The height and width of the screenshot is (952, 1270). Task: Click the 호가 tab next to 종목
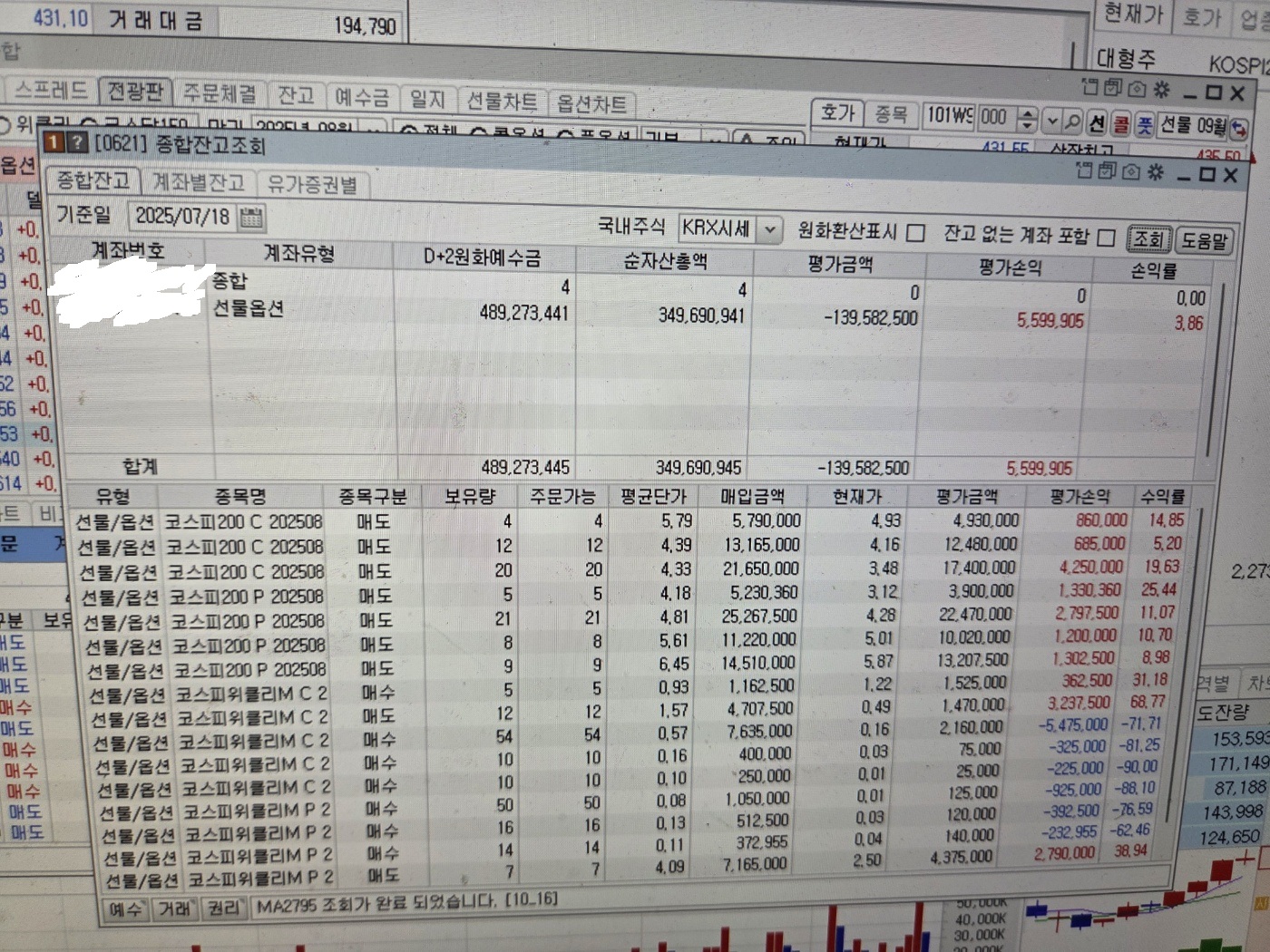837,112
